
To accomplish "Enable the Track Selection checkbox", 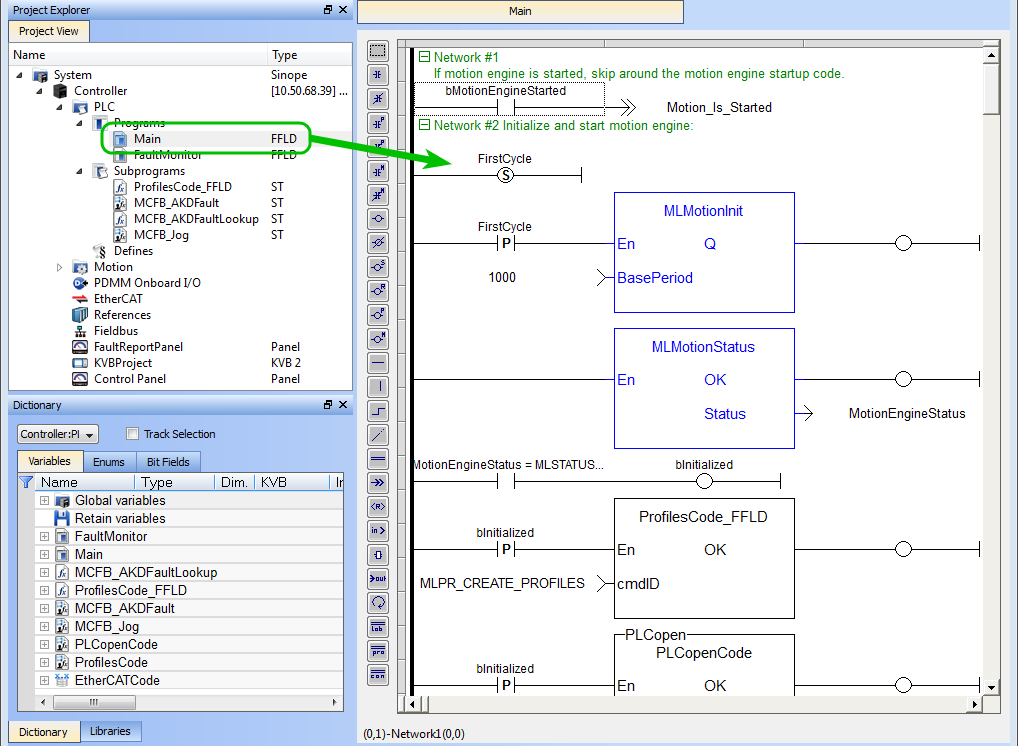I will click(132, 434).
